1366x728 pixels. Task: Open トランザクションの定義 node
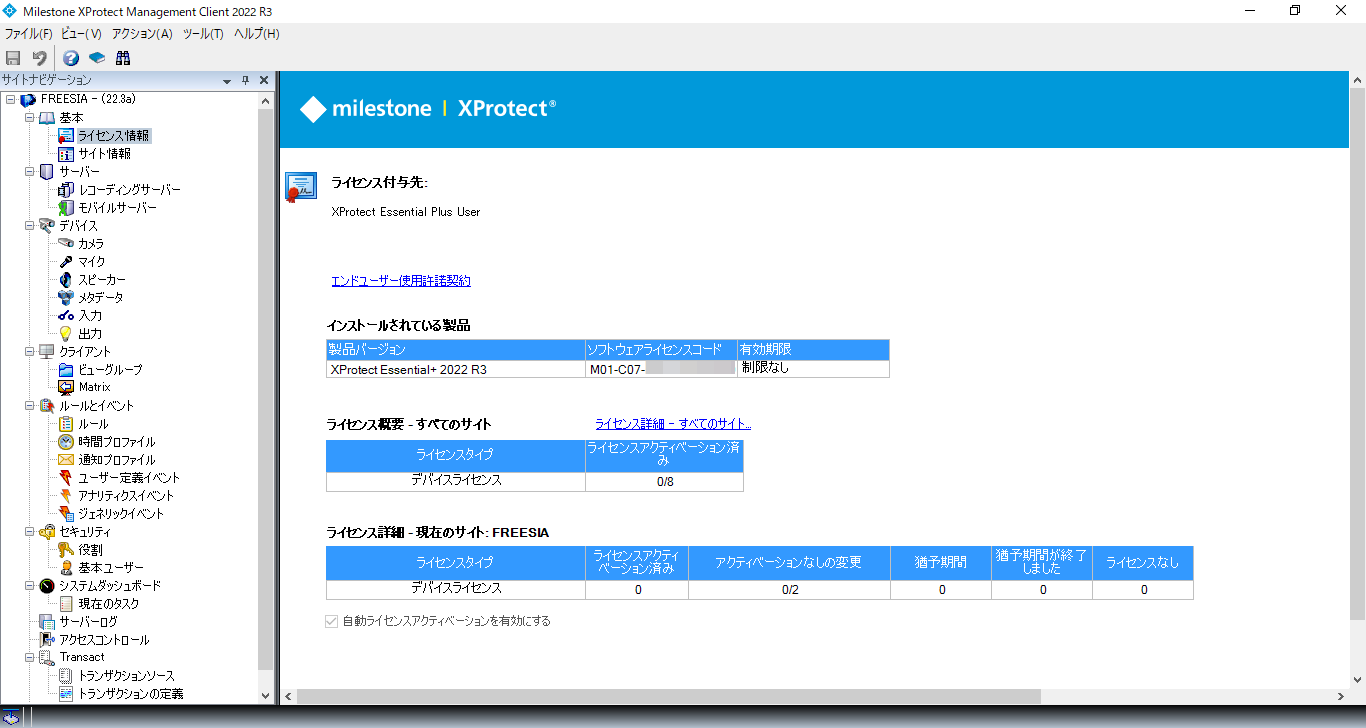pos(130,693)
